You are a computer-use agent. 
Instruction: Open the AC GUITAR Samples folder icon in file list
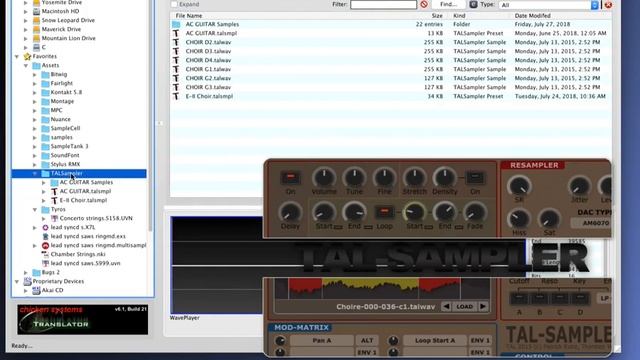point(176,24)
